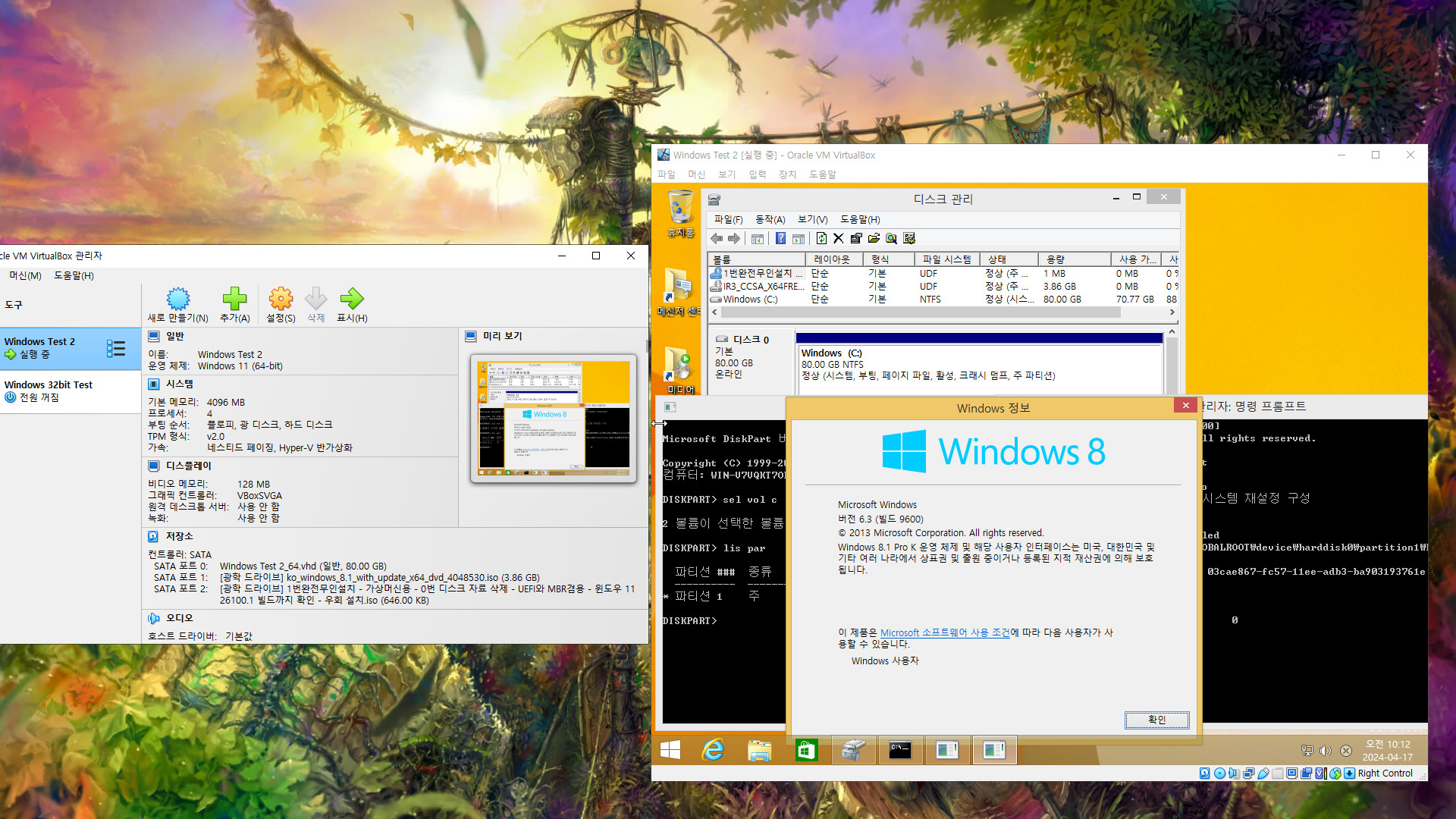Image resolution: width=1456 pixels, height=819 pixels.
Task: Click the guest network tray icon
Action: point(1307,751)
